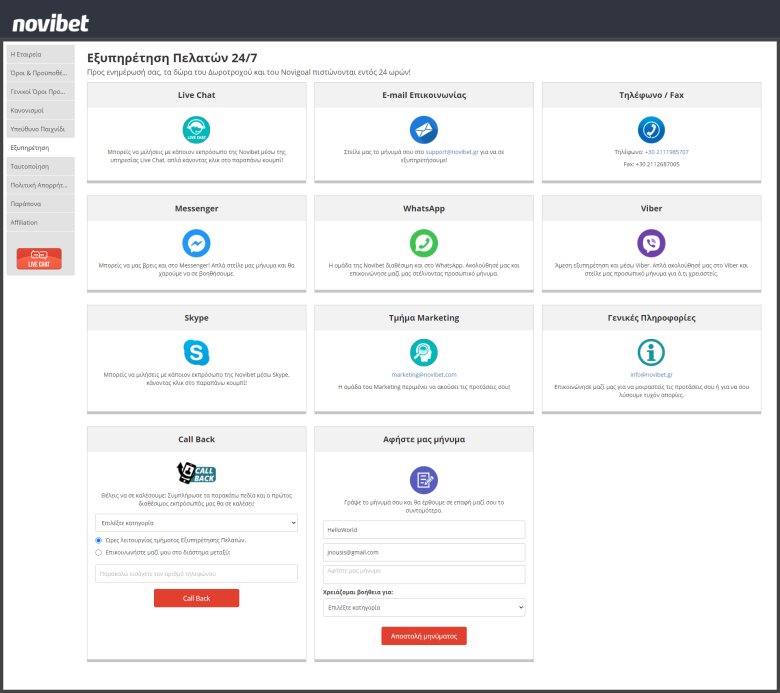Viewport: 780px width, 693px height.
Task: Click the Fax: +30 2112687005 text
Action: [x=651, y=164]
